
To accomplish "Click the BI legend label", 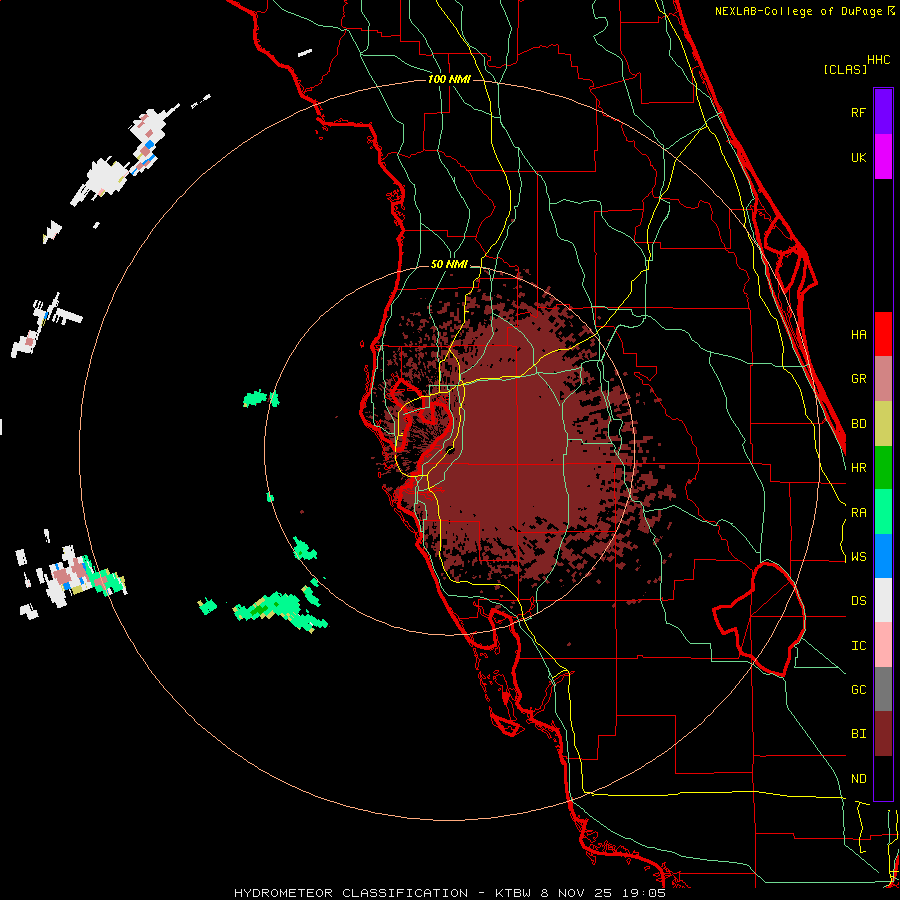I will (859, 734).
